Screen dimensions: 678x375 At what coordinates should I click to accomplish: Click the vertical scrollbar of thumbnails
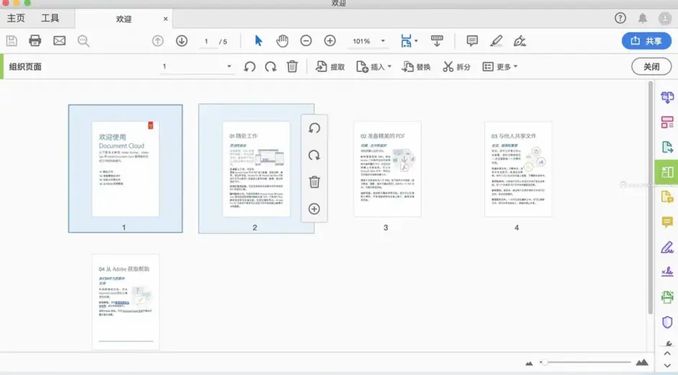click(x=650, y=197)
